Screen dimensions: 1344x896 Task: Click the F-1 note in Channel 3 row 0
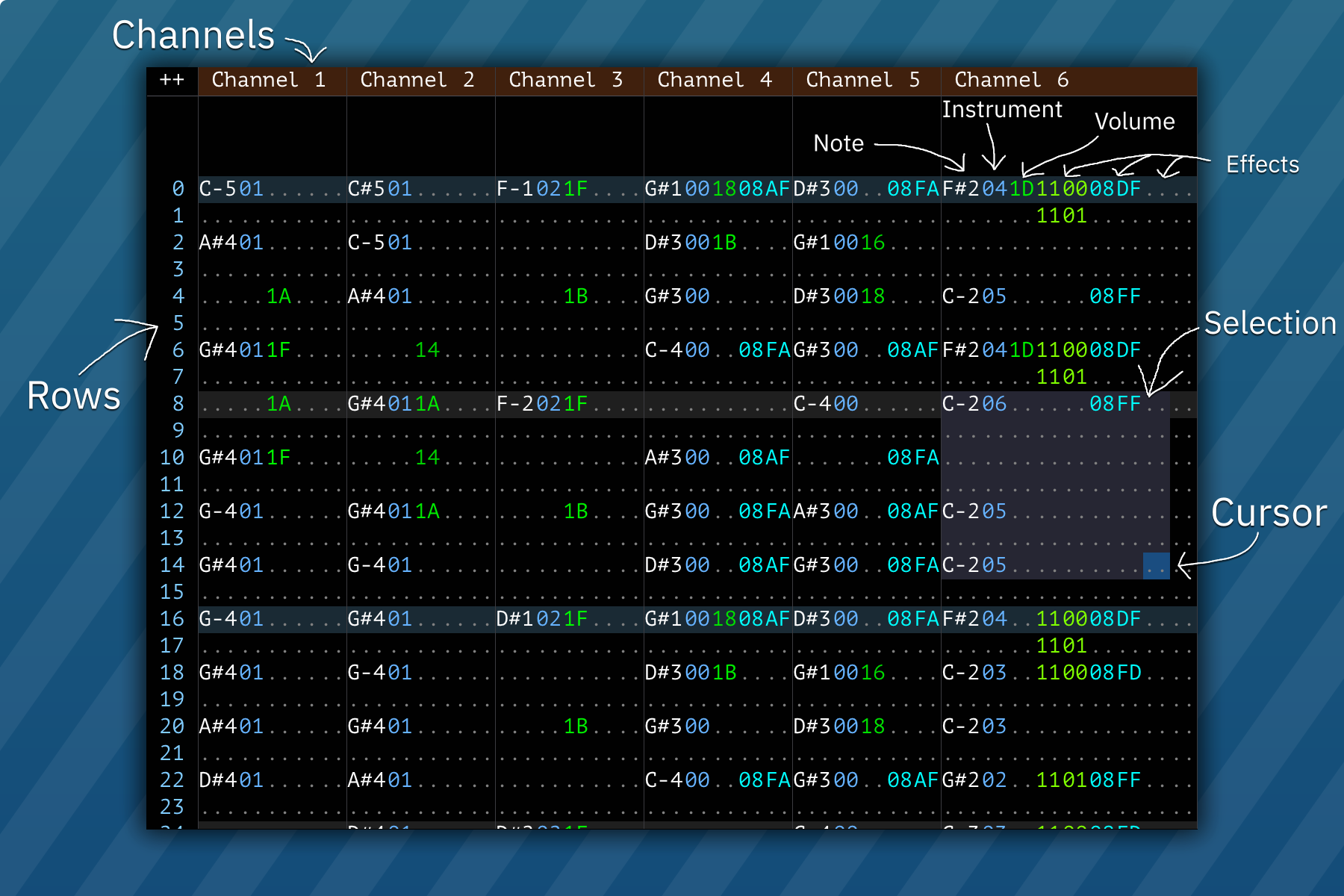pyautogui.click(x=515, y=189)
